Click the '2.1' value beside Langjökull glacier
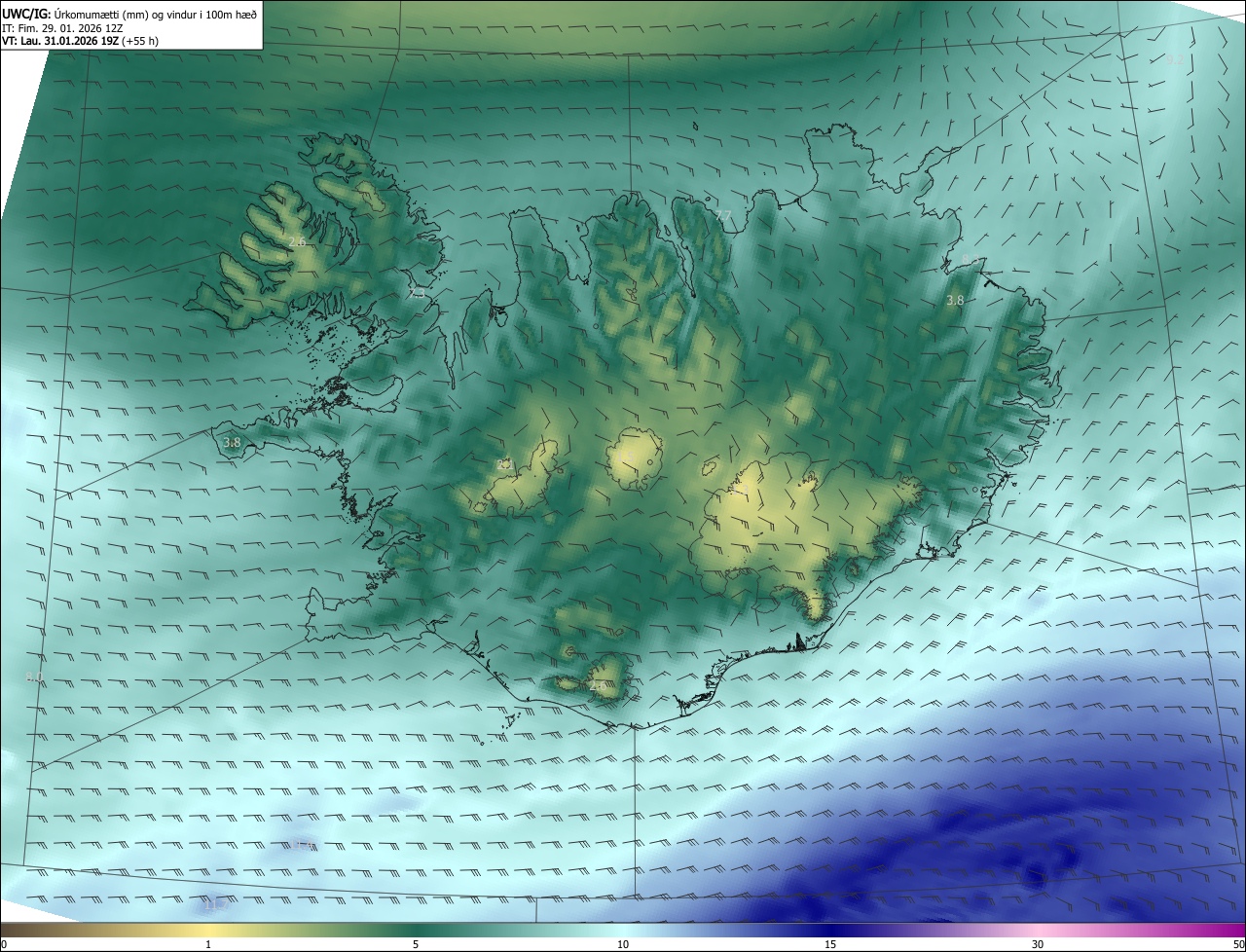This screenshot has width=1246, height=952. tap(504, 465)
